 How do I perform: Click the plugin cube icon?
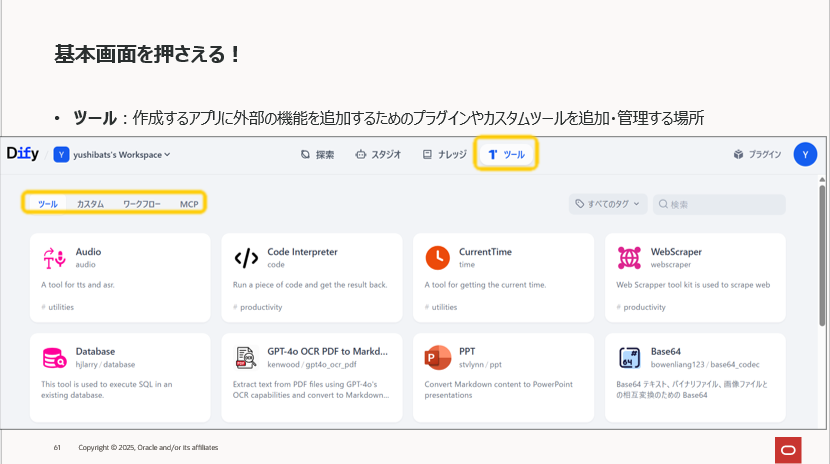738,154
